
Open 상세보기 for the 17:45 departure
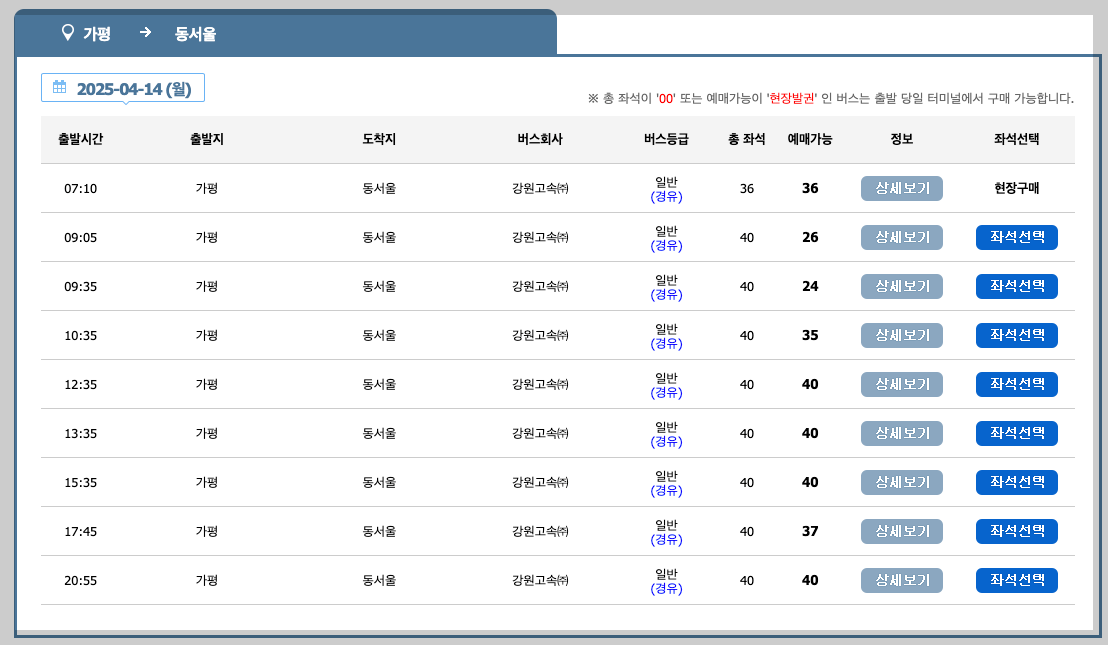[901, 531]
